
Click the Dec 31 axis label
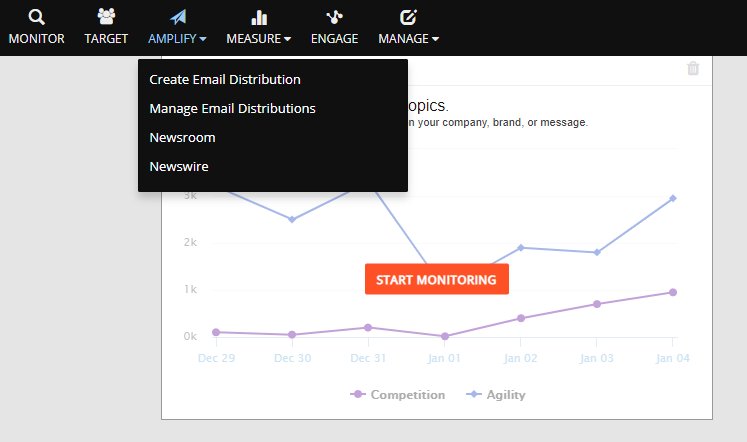coord(368,358)
